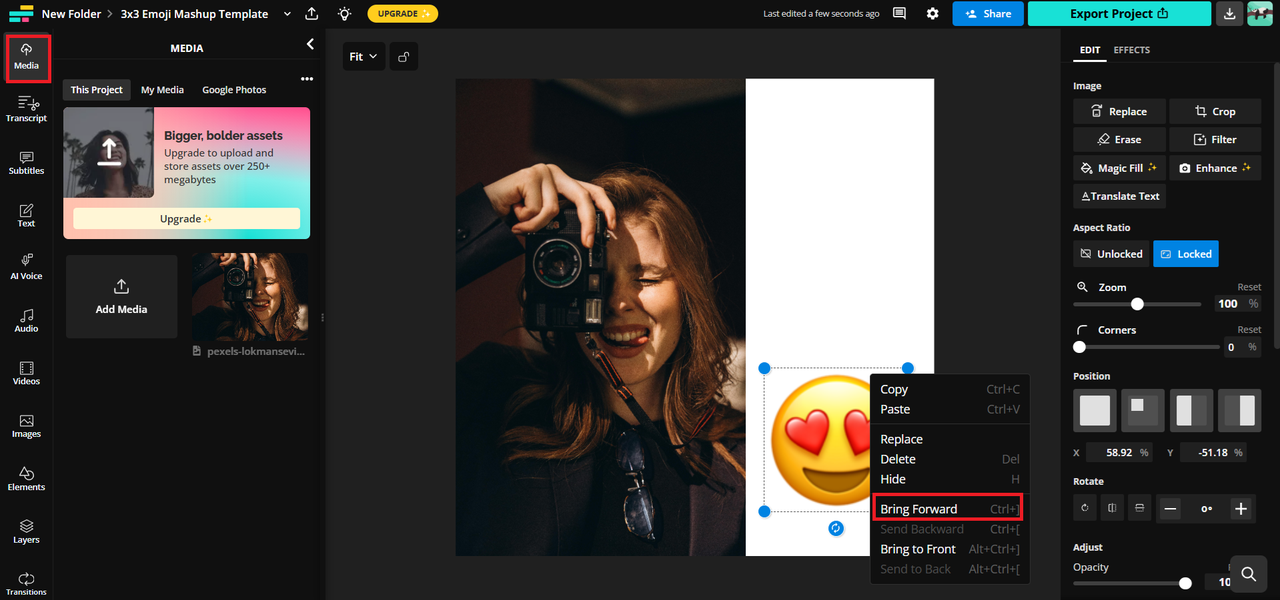Click the rotate handle below the emoji

click(836, 528)
